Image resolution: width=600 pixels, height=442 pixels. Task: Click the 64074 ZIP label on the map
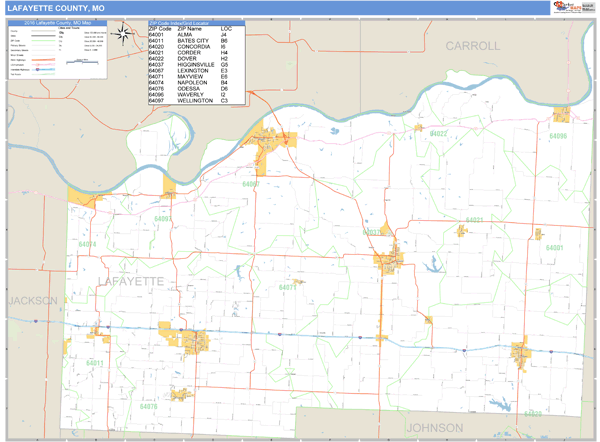[x=88, y=244]
